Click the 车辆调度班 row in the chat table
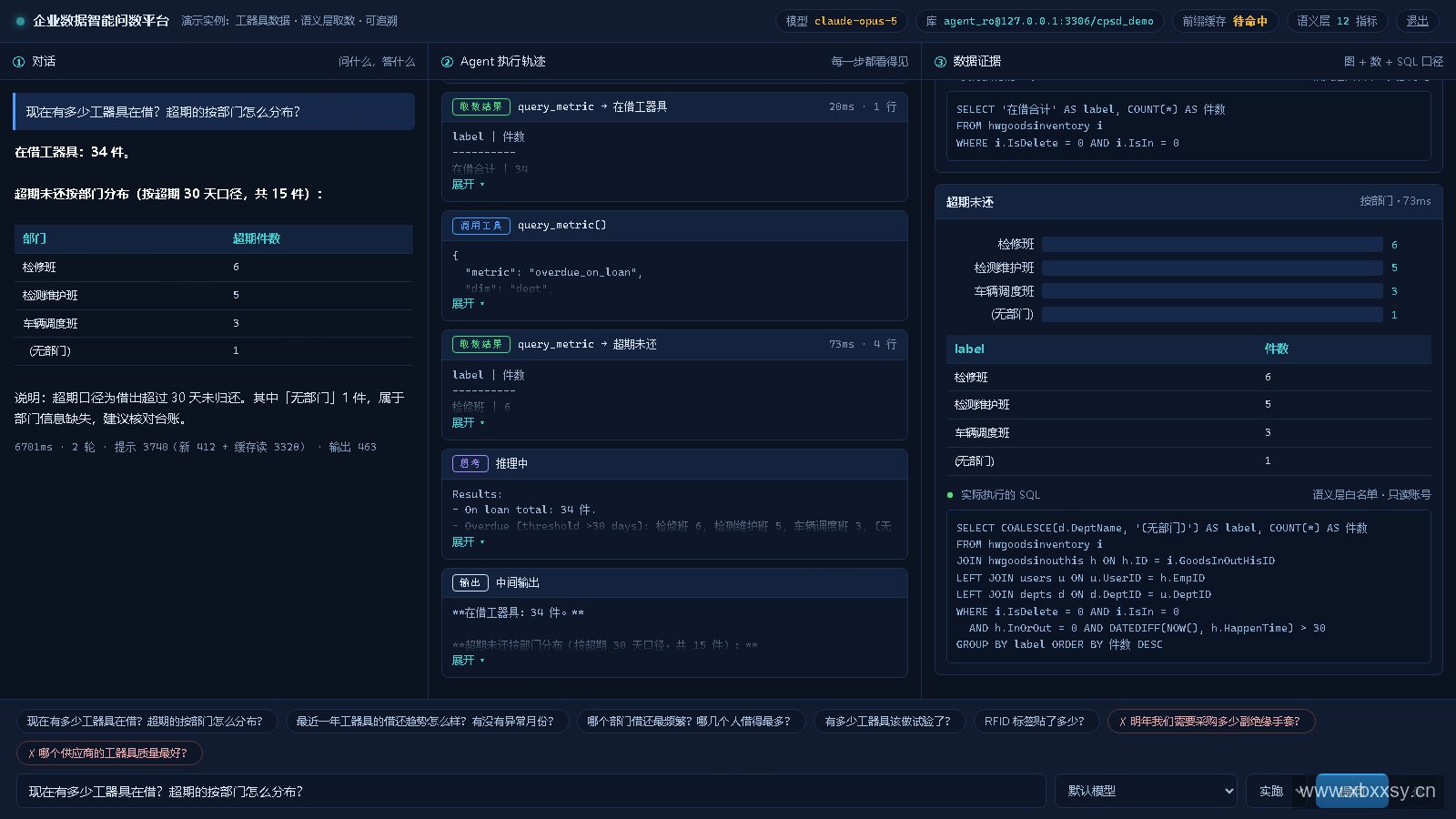 tap(214, 324)
